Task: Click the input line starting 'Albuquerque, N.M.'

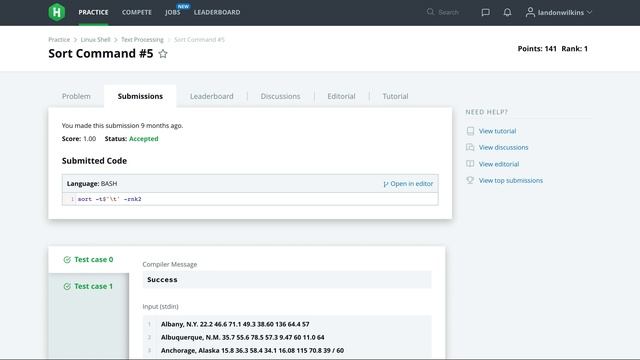Action: point(242,337)
